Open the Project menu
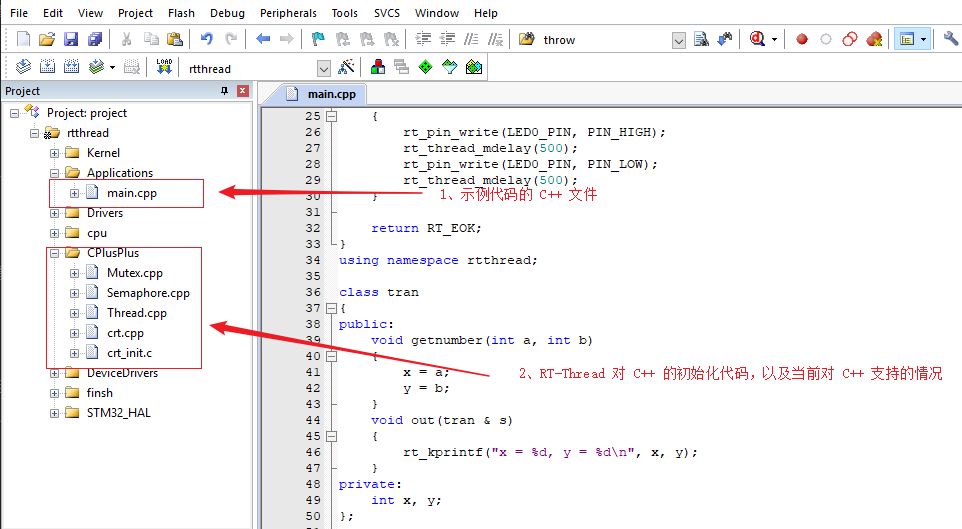This screenshot has height=529, width=962. click(x=135, y=13)
